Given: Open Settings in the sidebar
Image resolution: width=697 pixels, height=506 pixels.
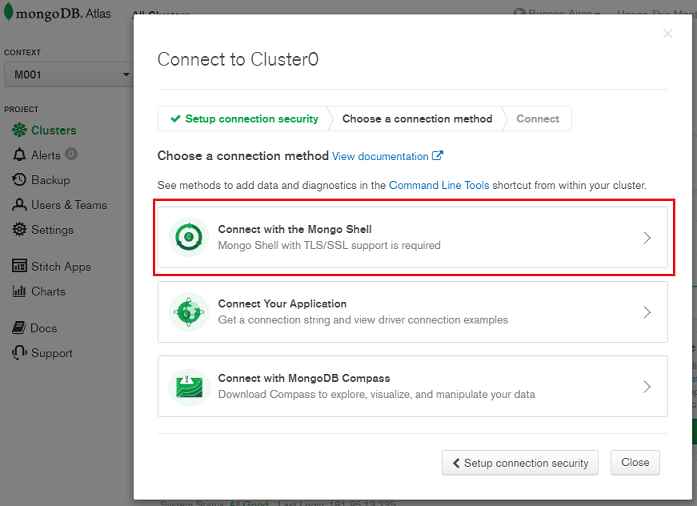Looking at the screenshot, I should [52, 230].
